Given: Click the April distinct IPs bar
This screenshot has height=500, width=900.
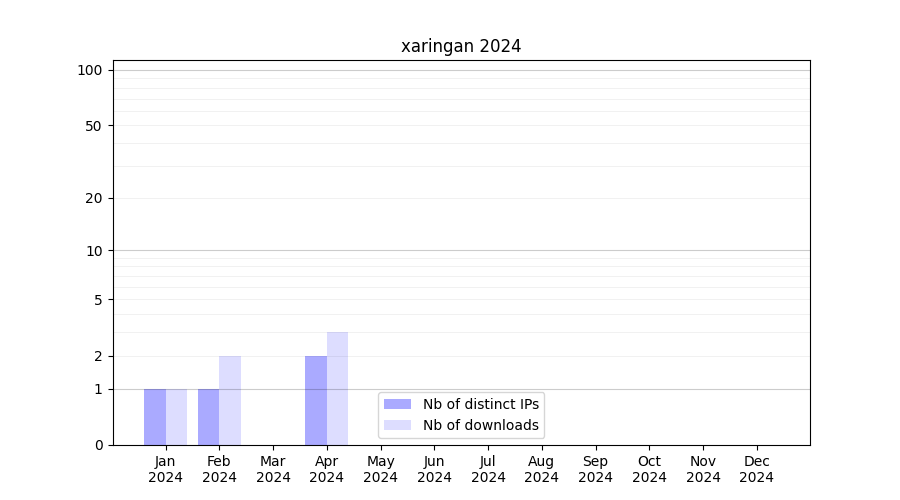Looking at the screenshot, I should [316, 401].
